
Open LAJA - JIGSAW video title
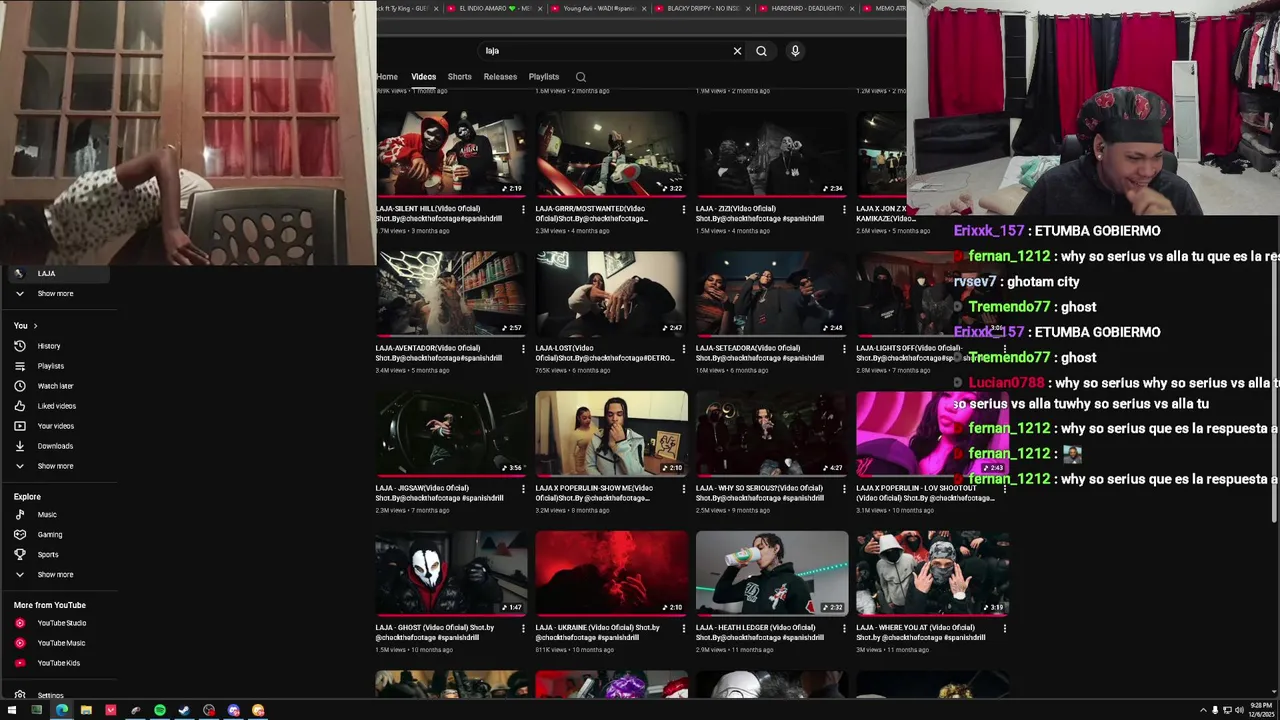[439, 493]
